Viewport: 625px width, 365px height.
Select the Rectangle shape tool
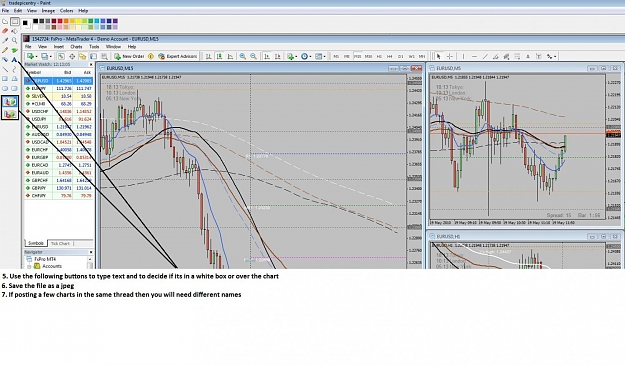(x=5, y=78)
